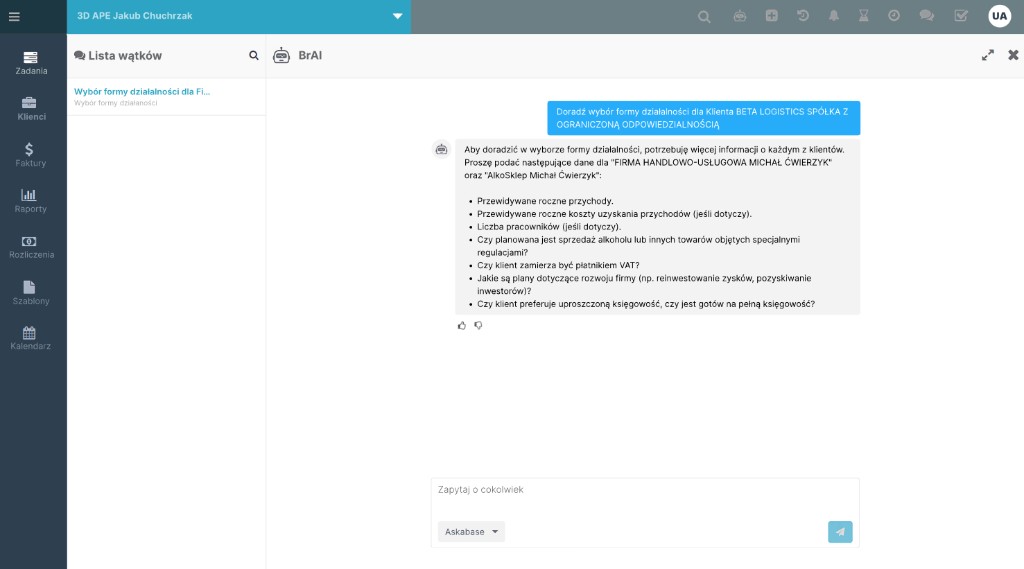Open Faktury section

click(31, 155)
